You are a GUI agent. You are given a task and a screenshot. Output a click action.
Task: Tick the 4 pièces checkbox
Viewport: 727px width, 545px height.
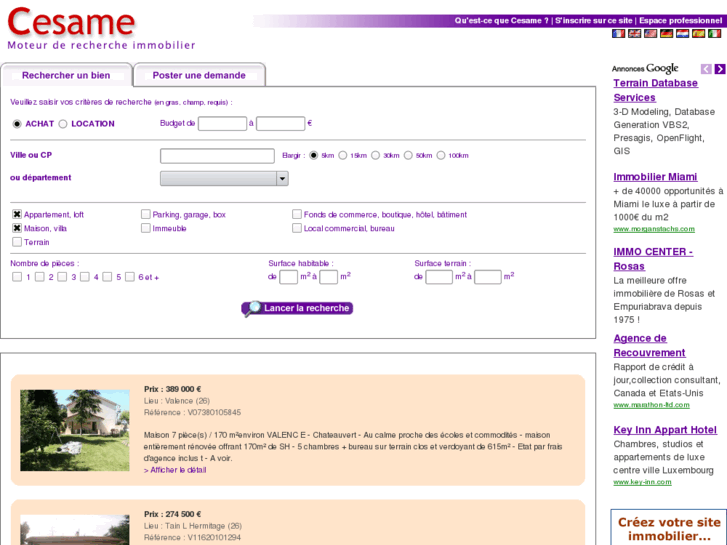coord(85,277)
